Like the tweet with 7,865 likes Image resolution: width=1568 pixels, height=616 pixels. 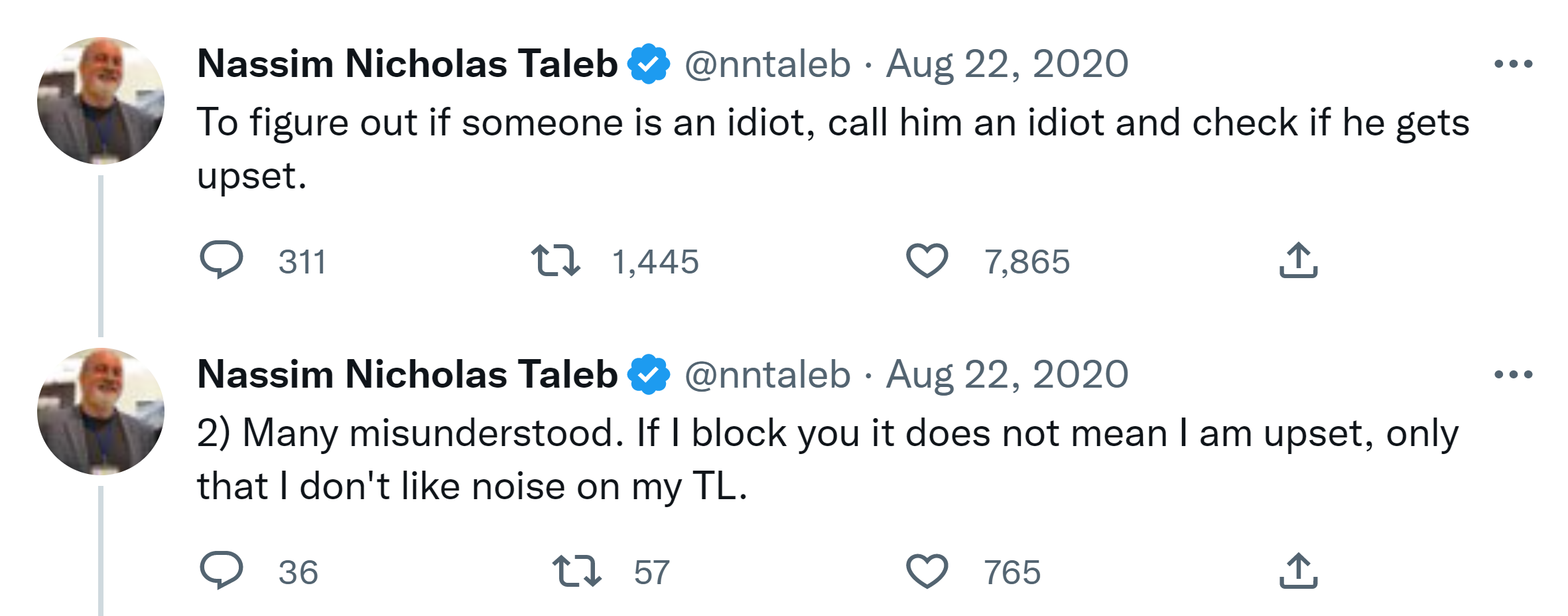click(x=927, y=260)
